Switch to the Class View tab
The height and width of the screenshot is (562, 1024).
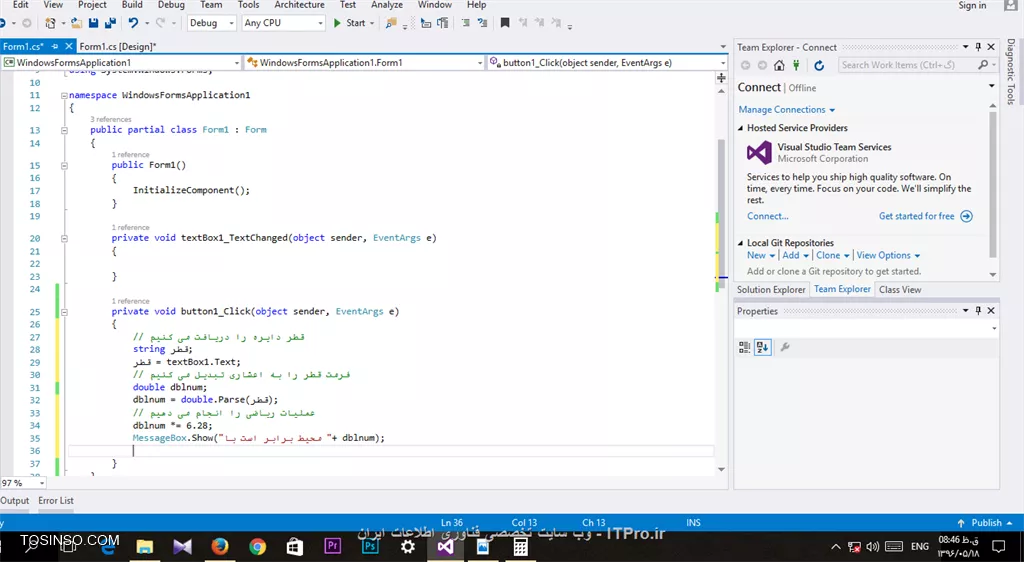point(900,290)
